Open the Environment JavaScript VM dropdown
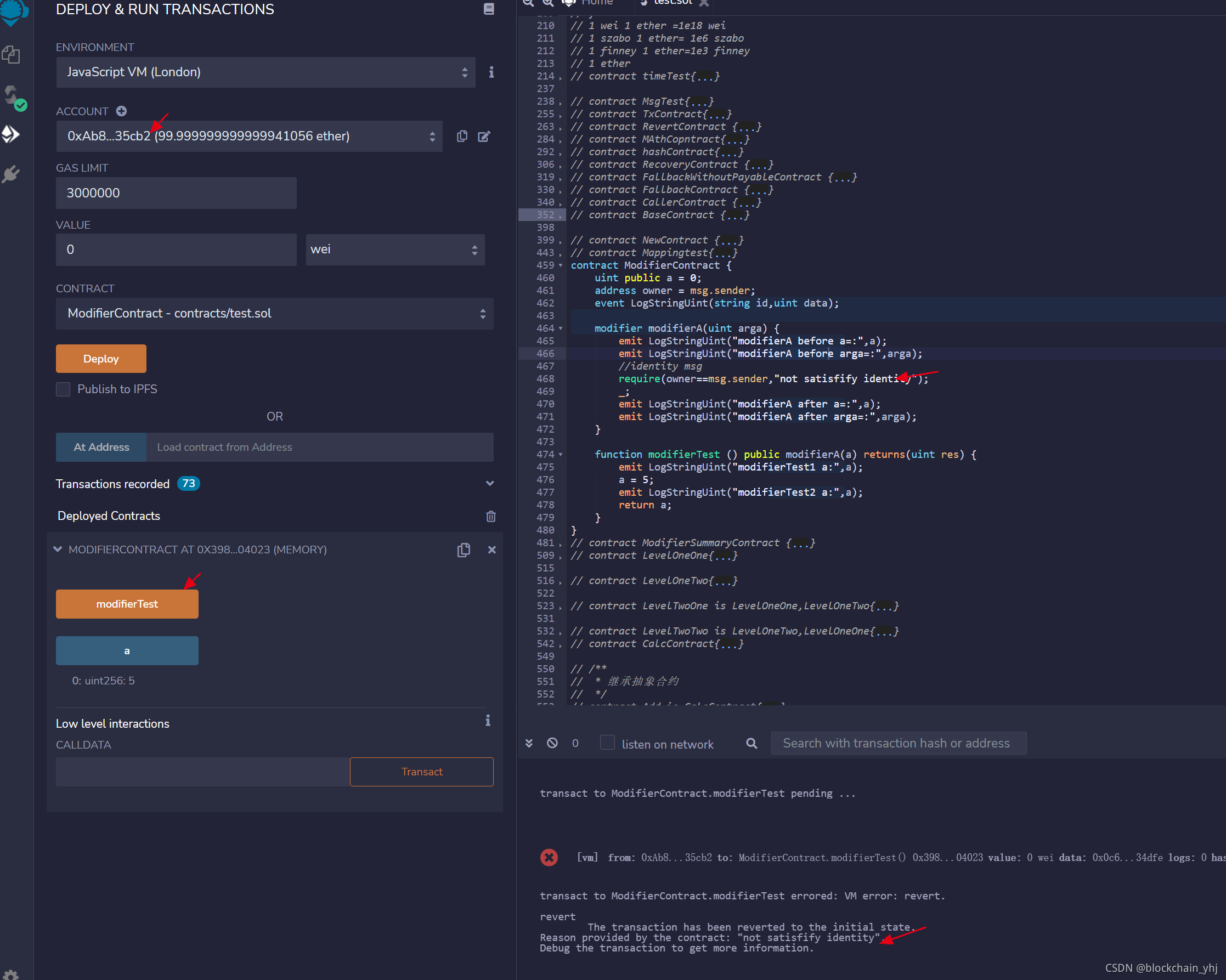Image resolution: width=1226 pixels, height=980 pixels. (265, 72)
